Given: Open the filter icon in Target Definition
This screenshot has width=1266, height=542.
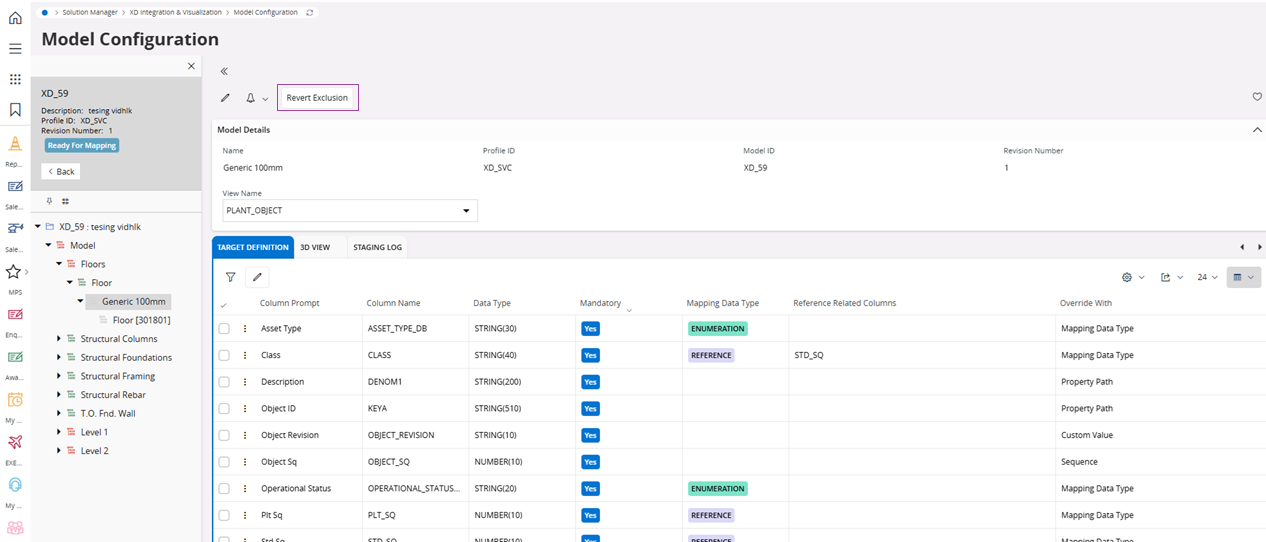Looking at the screenshot, I should point(230,277).
